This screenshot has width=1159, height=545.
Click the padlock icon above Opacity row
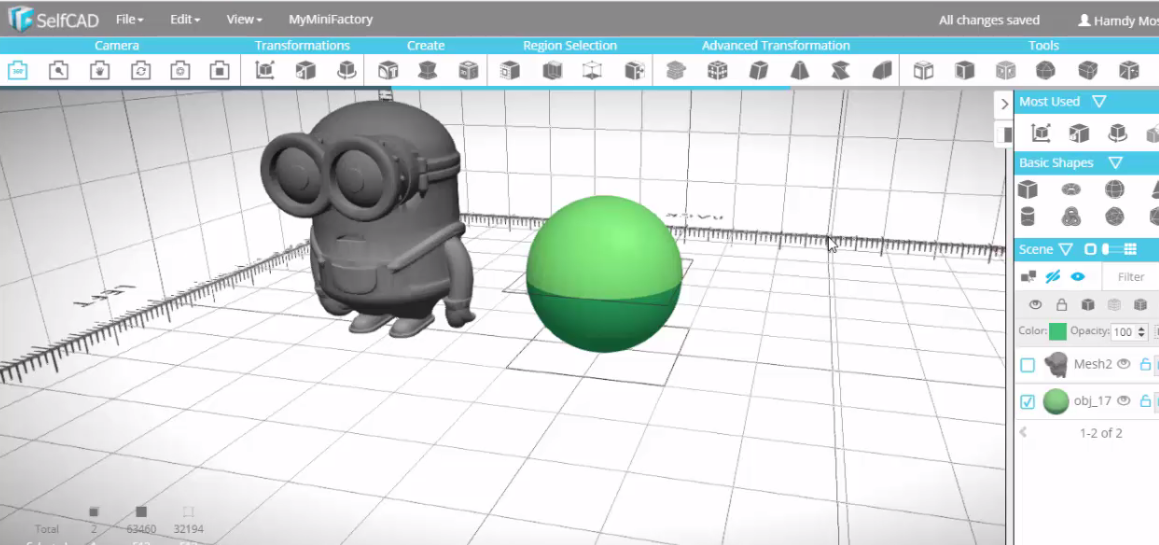[1061, 305]
